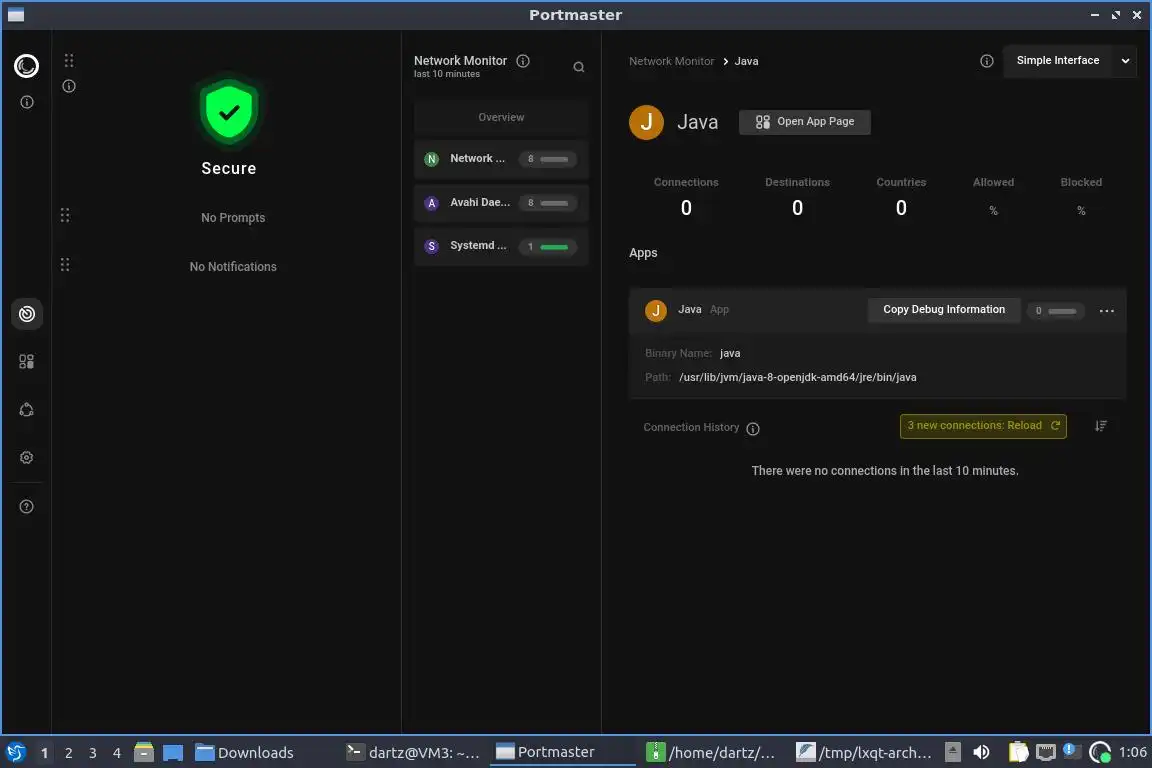Open the taskbar start menu icon
This screenshot has width=1152, height=768.
click(15, 752)
